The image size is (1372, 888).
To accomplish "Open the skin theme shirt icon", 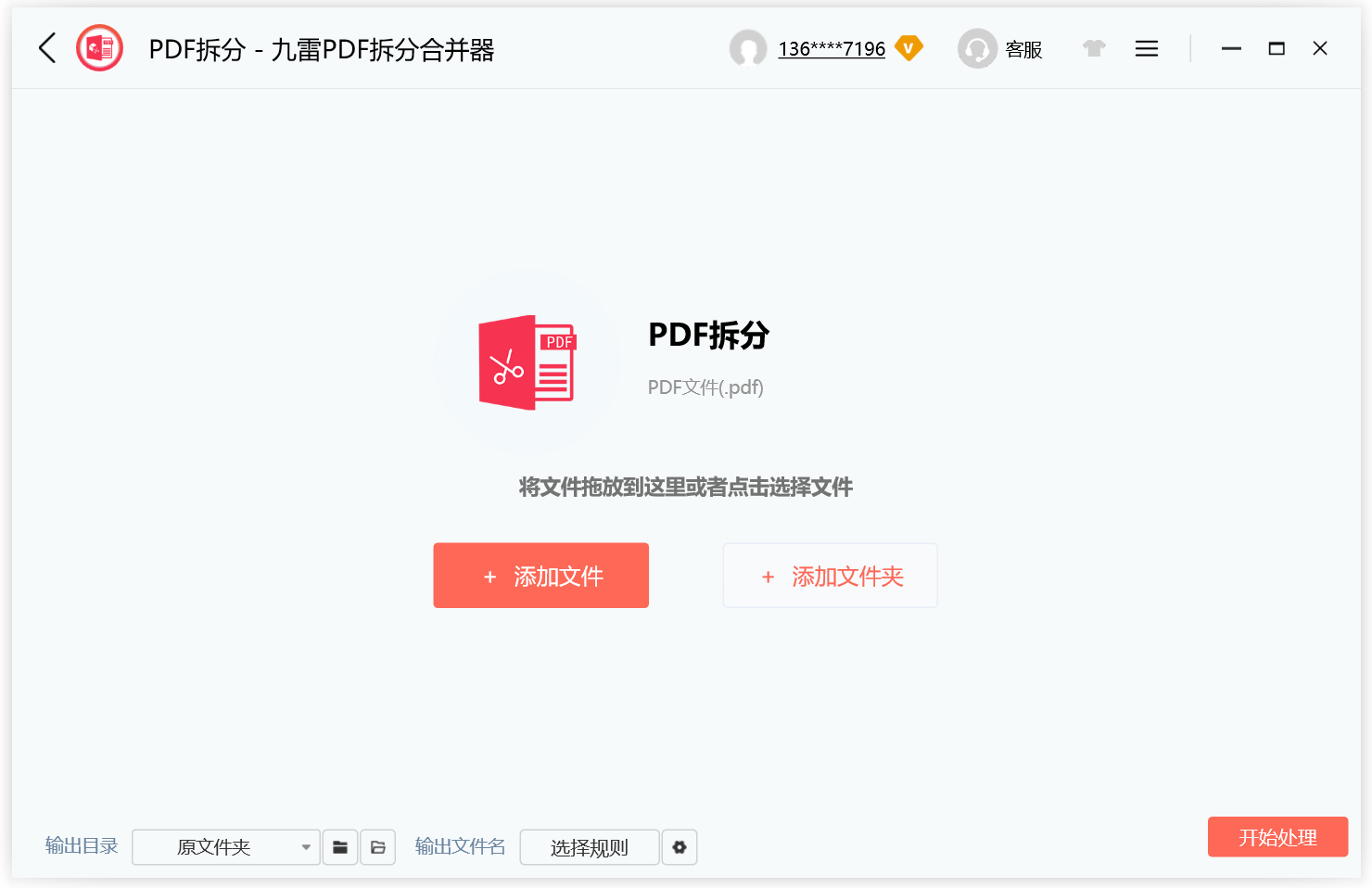I will 1094,48.
